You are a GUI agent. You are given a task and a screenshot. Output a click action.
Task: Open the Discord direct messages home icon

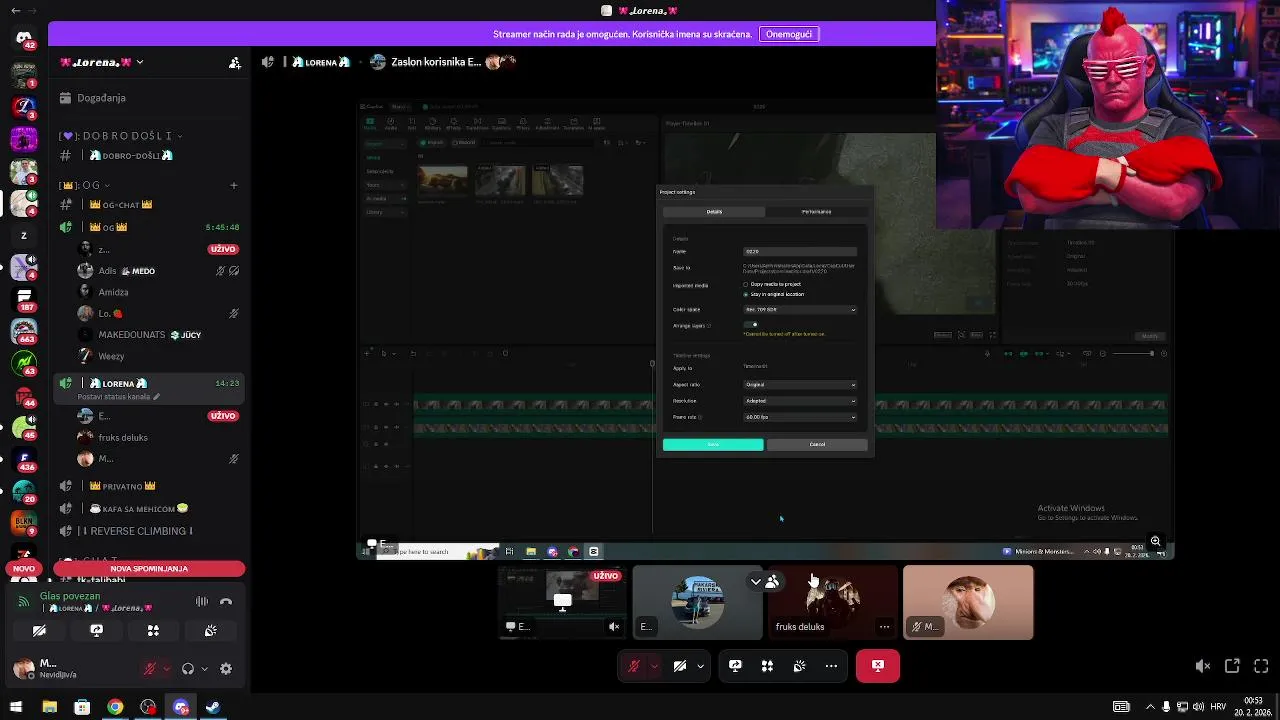(24, 39)
